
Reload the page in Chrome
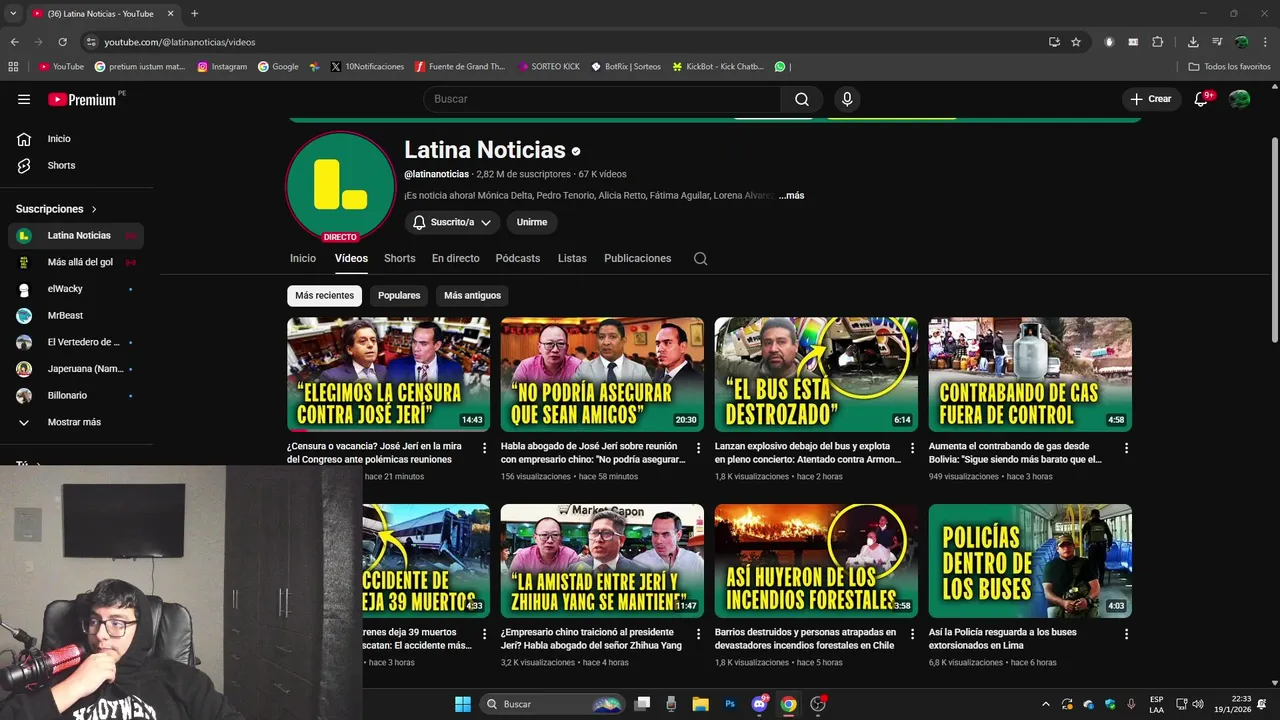click(62, 42)
